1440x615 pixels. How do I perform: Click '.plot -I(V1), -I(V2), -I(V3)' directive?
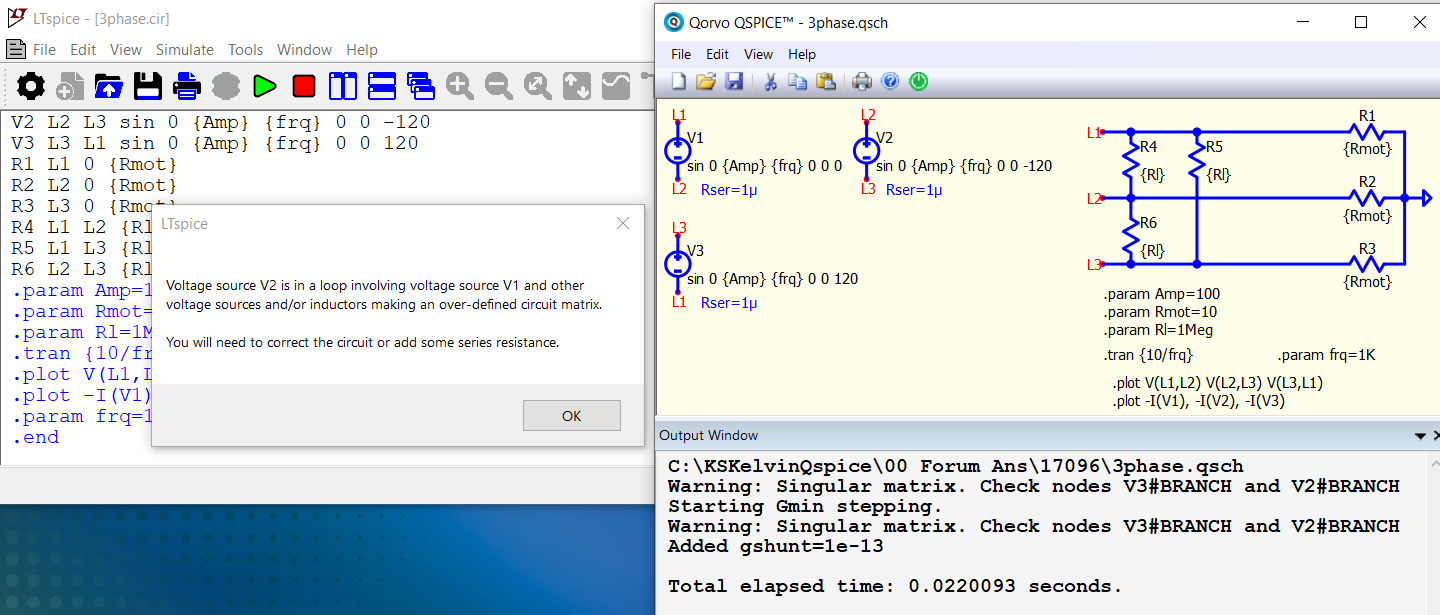pyautogui.click(x=1199, y=401)
